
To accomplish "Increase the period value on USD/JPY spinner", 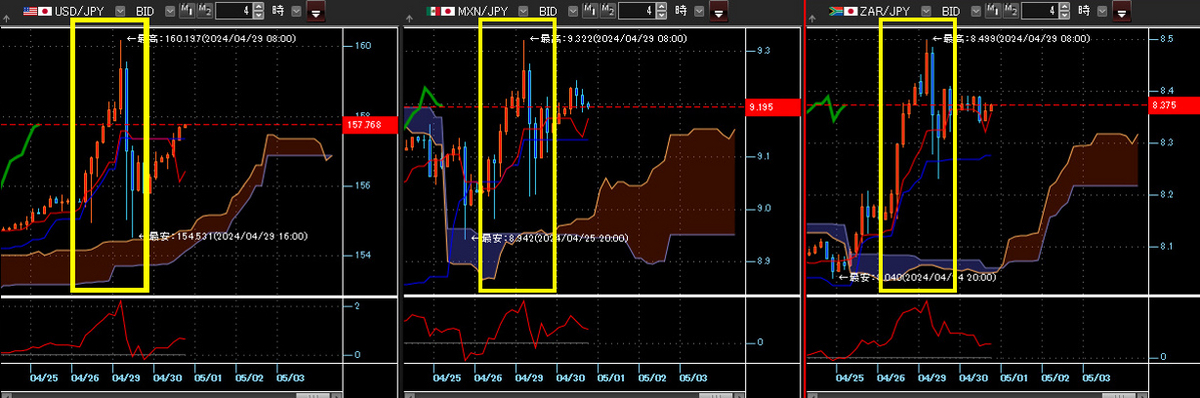I will pos(259,7).
